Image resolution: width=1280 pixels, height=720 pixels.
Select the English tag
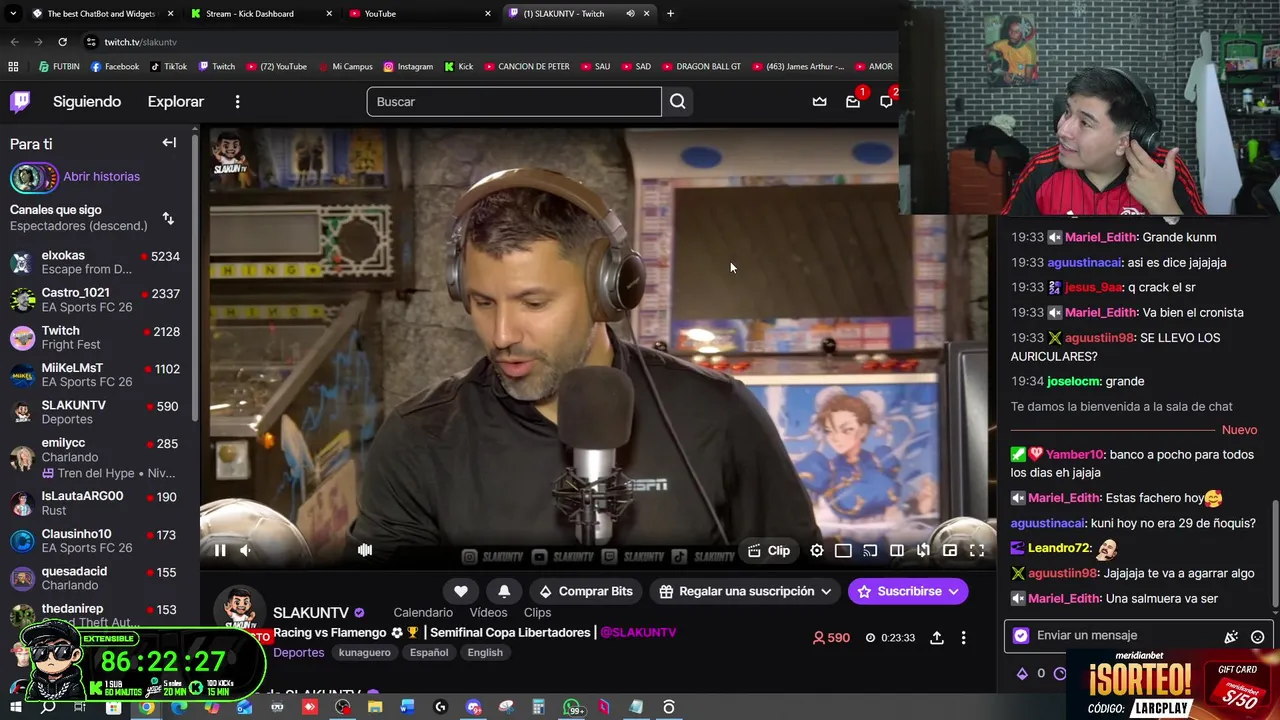[485, 652]
